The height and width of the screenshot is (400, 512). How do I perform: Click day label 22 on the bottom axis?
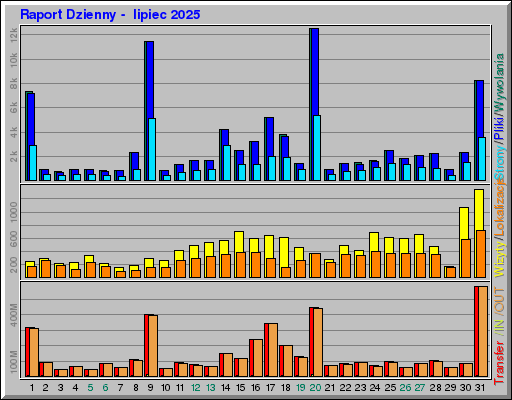pyautogui.click(x=345, y=388)
